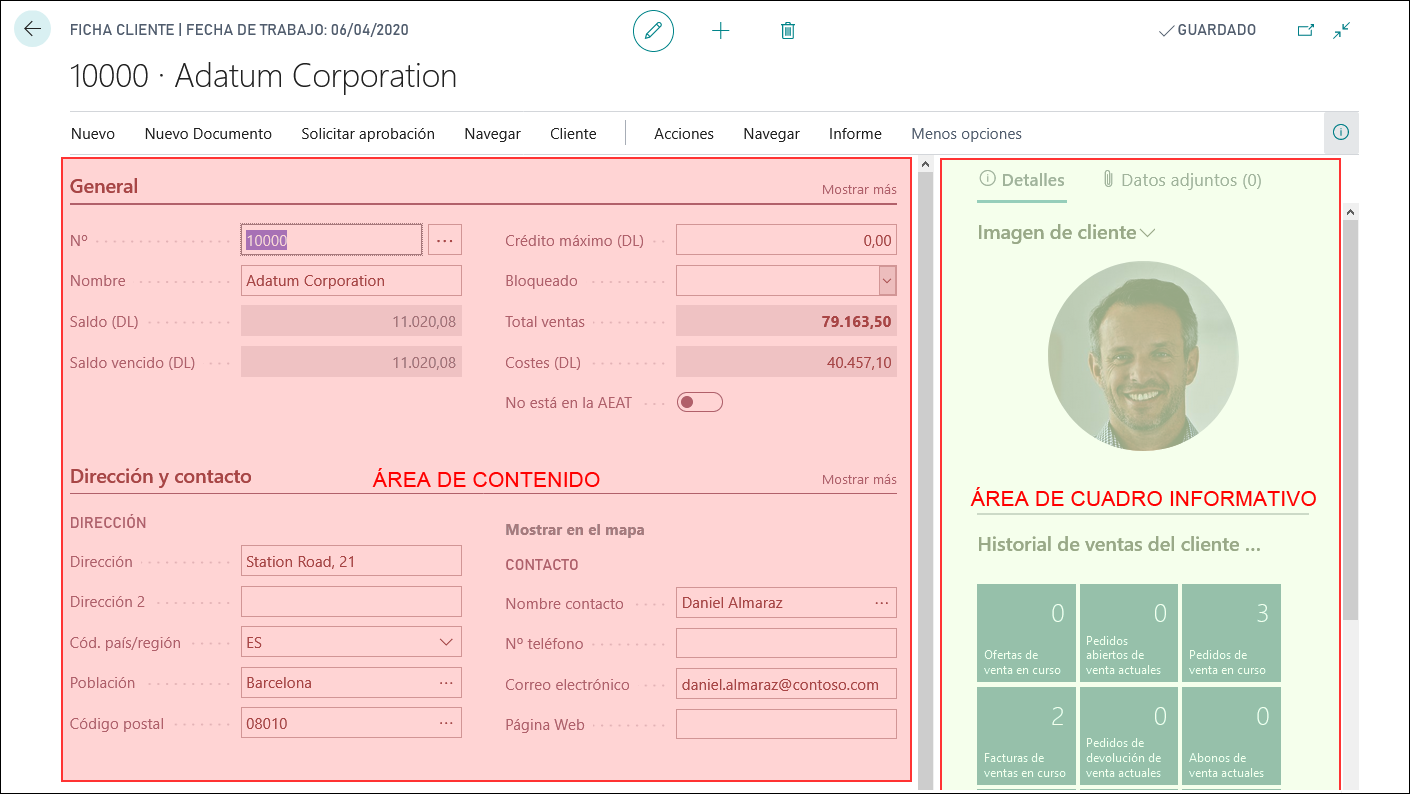
Task: Open the Cód. país/región dropdown
Action: (x=446, y=642)
